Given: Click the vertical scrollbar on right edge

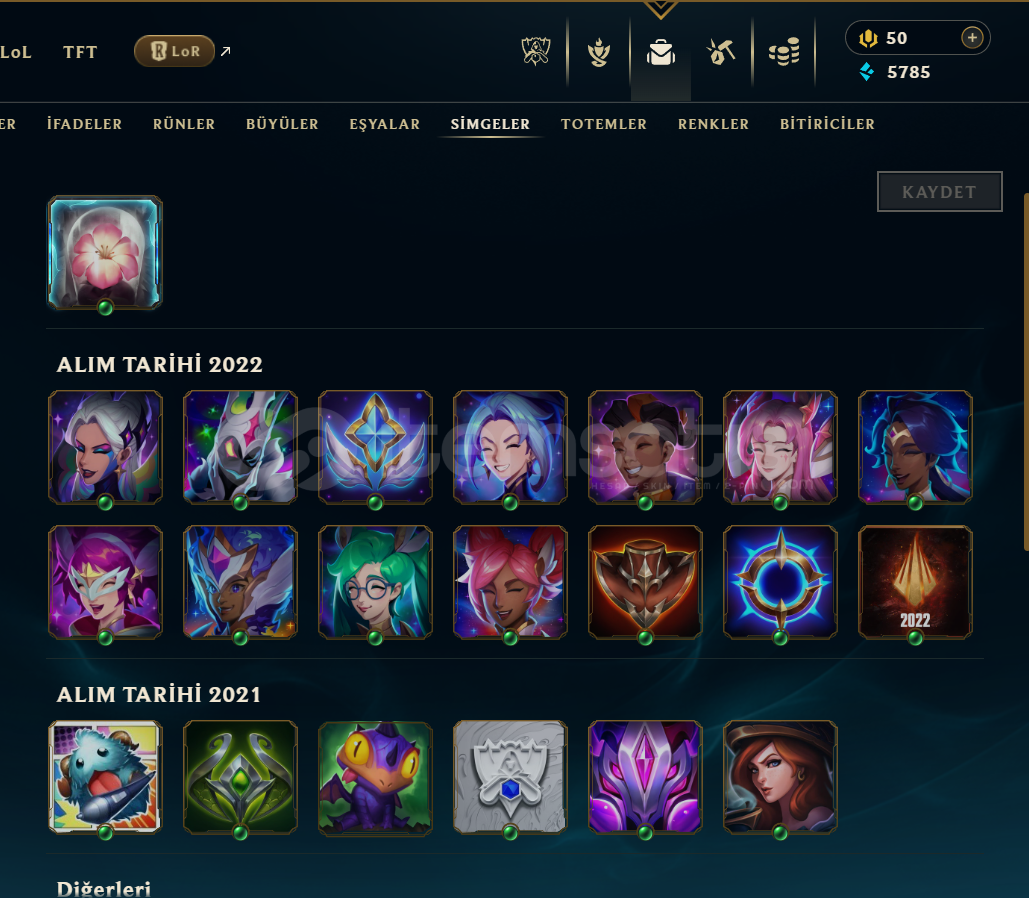Looking at the screenshot, I should (x=1025, y=371).
